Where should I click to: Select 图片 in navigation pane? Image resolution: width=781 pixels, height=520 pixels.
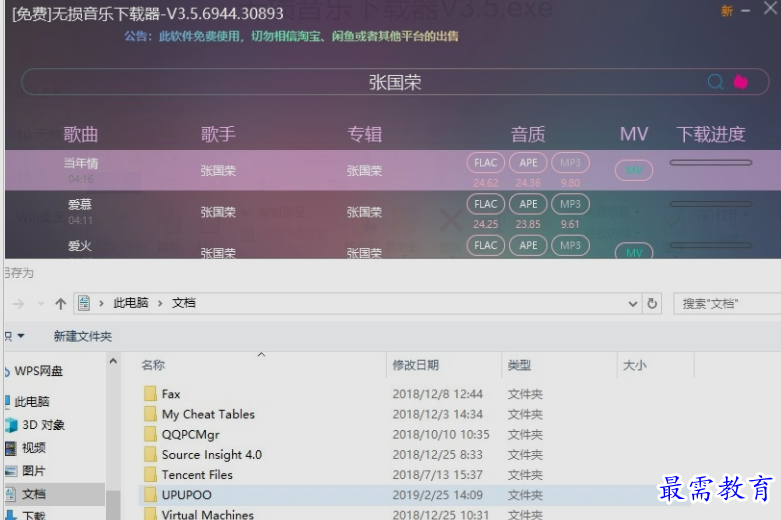[x=34, y=471]
